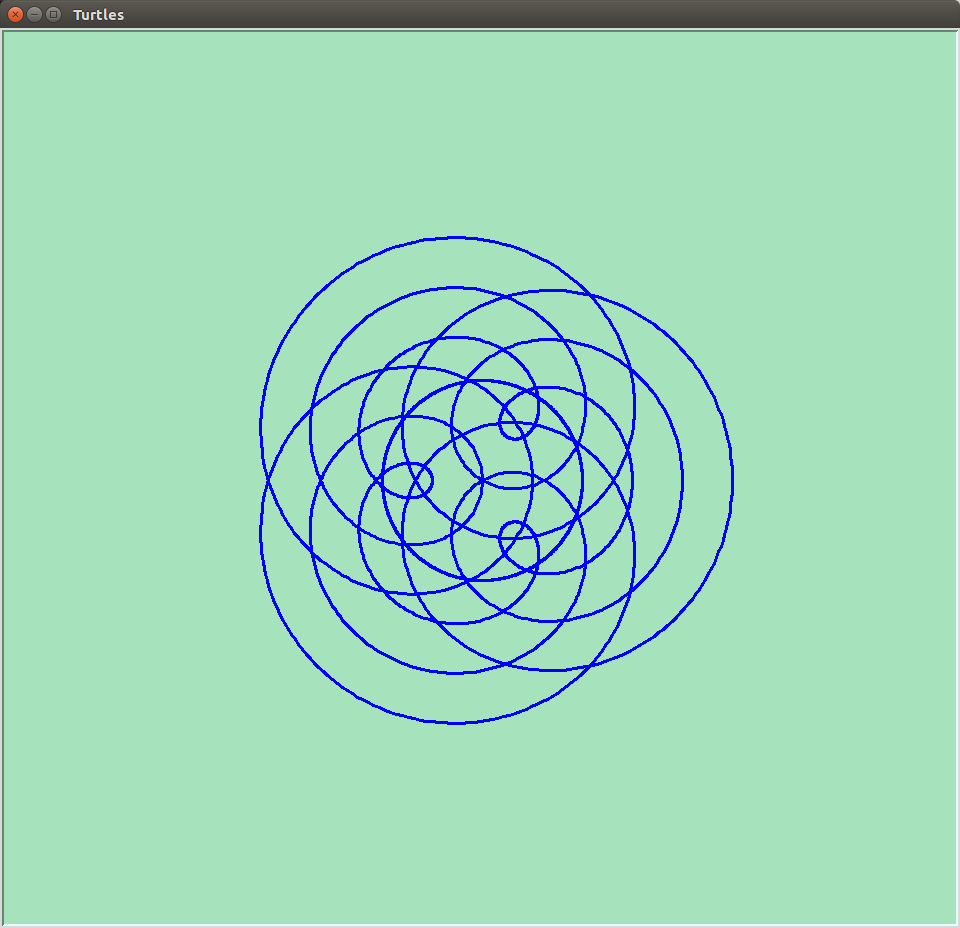Screen dimensions: 960x928
Task: Click the empty canvas right of the circles
Action: [850, 480]
